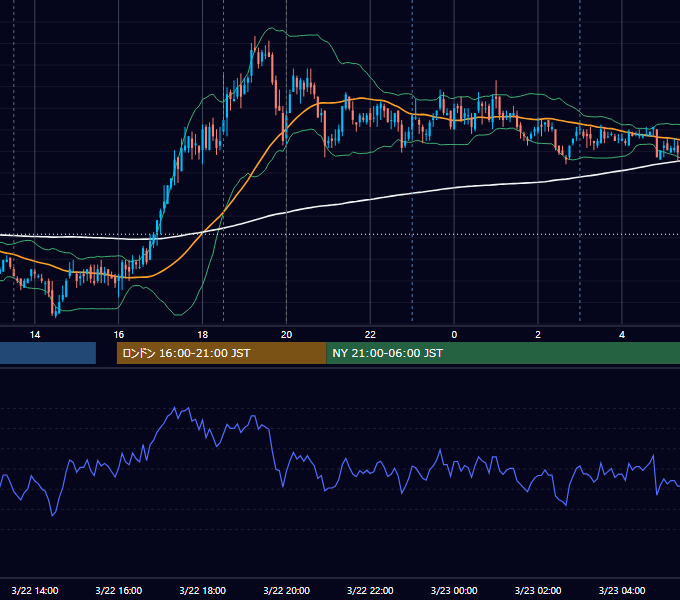
Task: Click the 3/22 14:00 date label
Action: pyautogui.click(x=35, y=590)
